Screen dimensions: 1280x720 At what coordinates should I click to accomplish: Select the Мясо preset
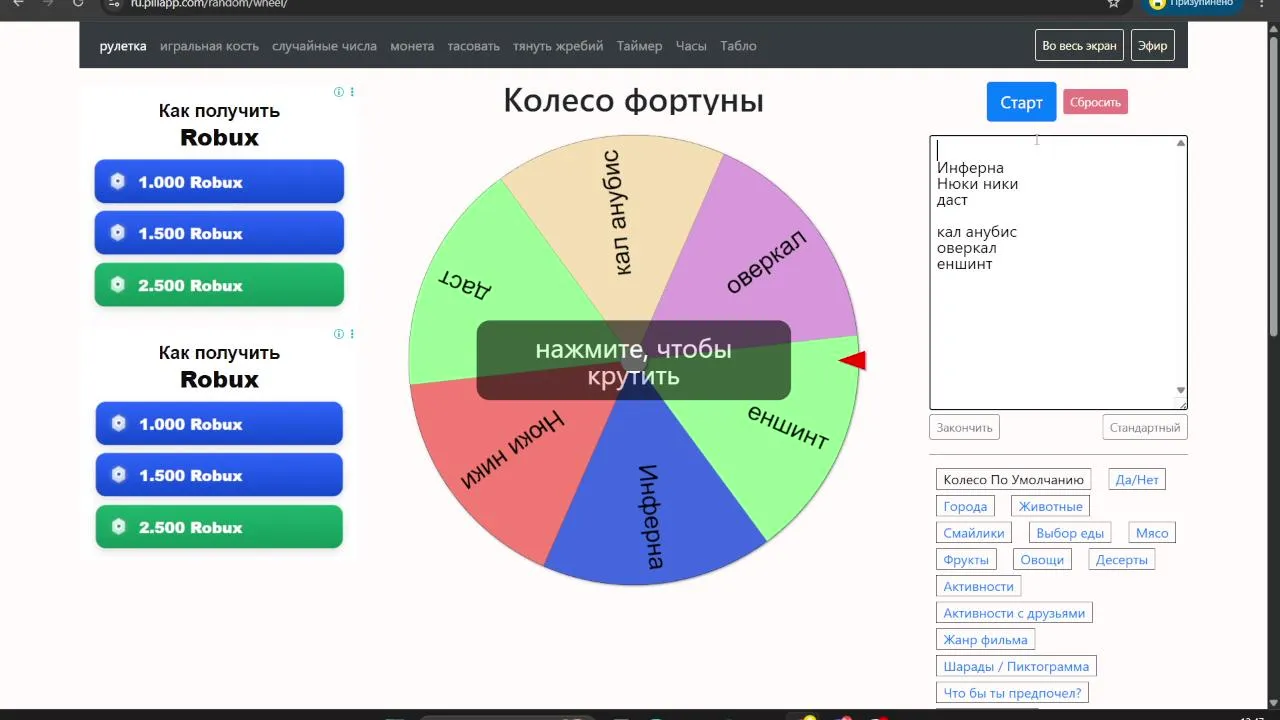(1152, 533)
